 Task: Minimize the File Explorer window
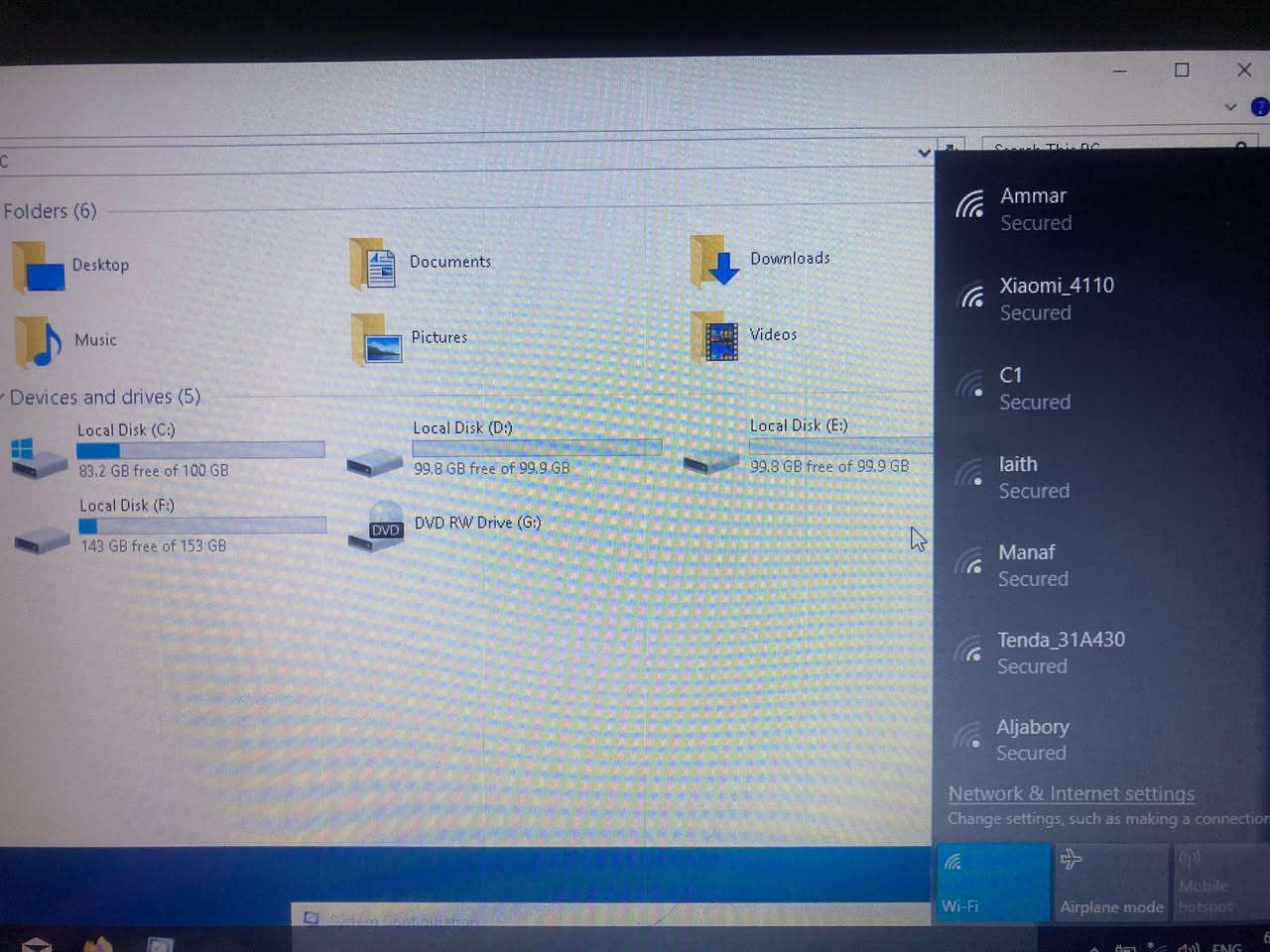(1120, 71)
